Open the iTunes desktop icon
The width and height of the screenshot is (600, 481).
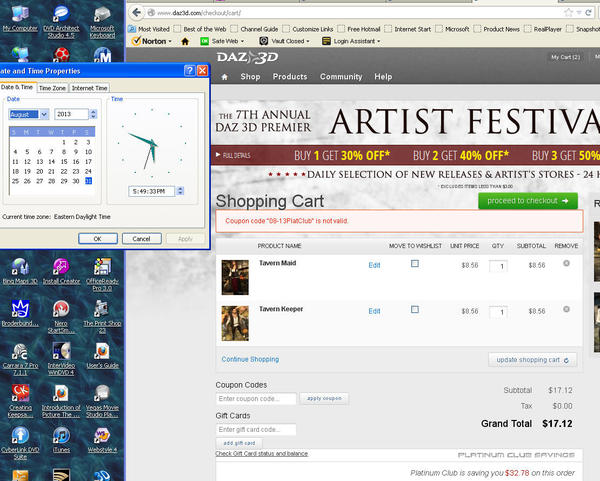(61, 440)
